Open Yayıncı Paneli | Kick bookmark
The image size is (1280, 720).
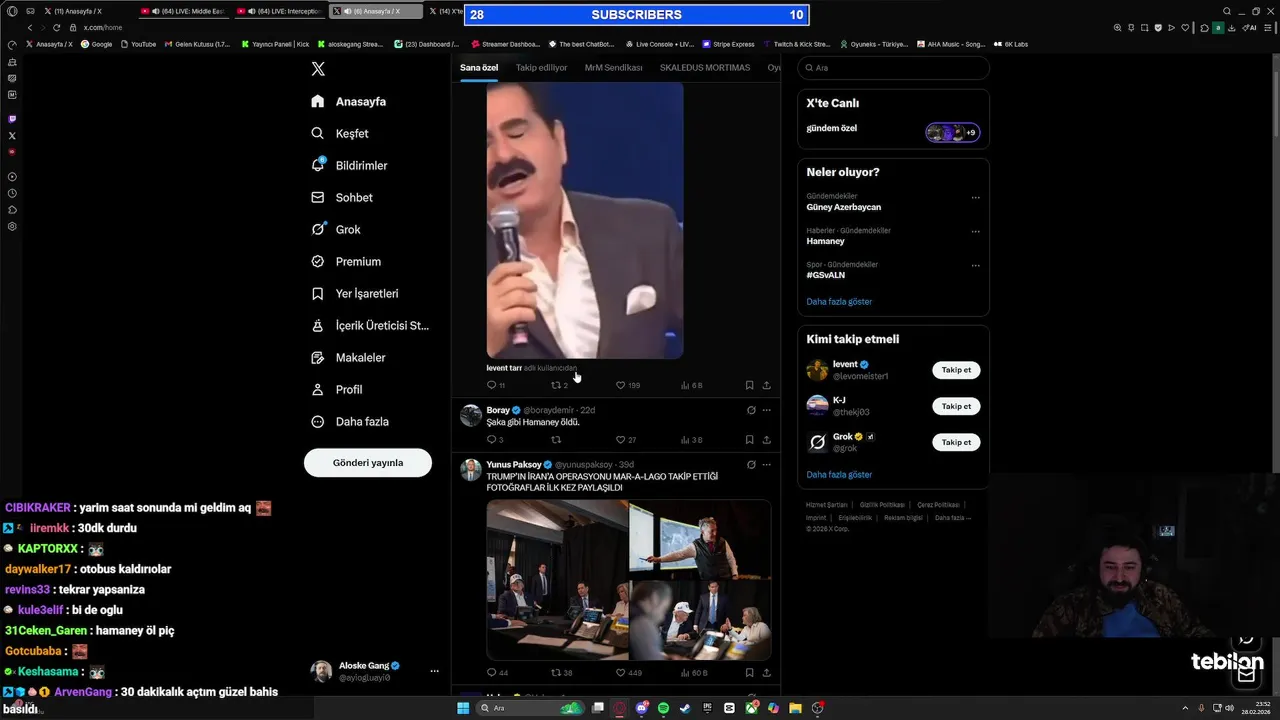(x=275, y=44)
